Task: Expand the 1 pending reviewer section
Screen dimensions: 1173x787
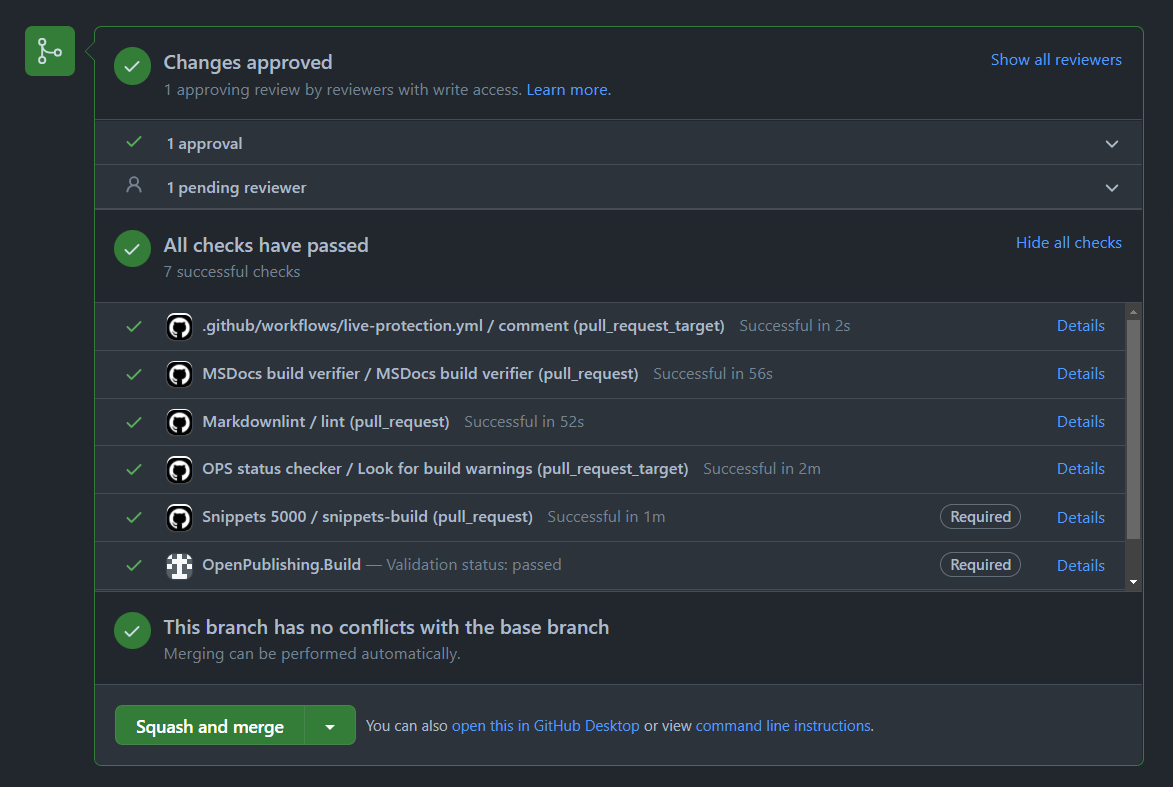Action: [x=1111, y=187]
